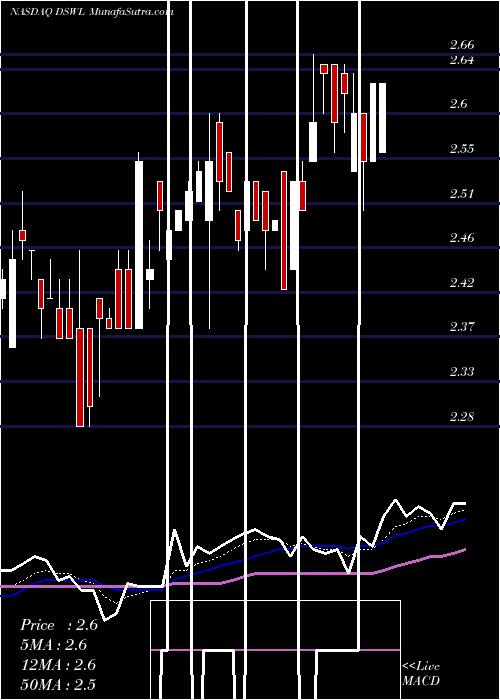500x700 pixels.
Task: Select the 2.66 price axis label
Action: pos(462,45)
